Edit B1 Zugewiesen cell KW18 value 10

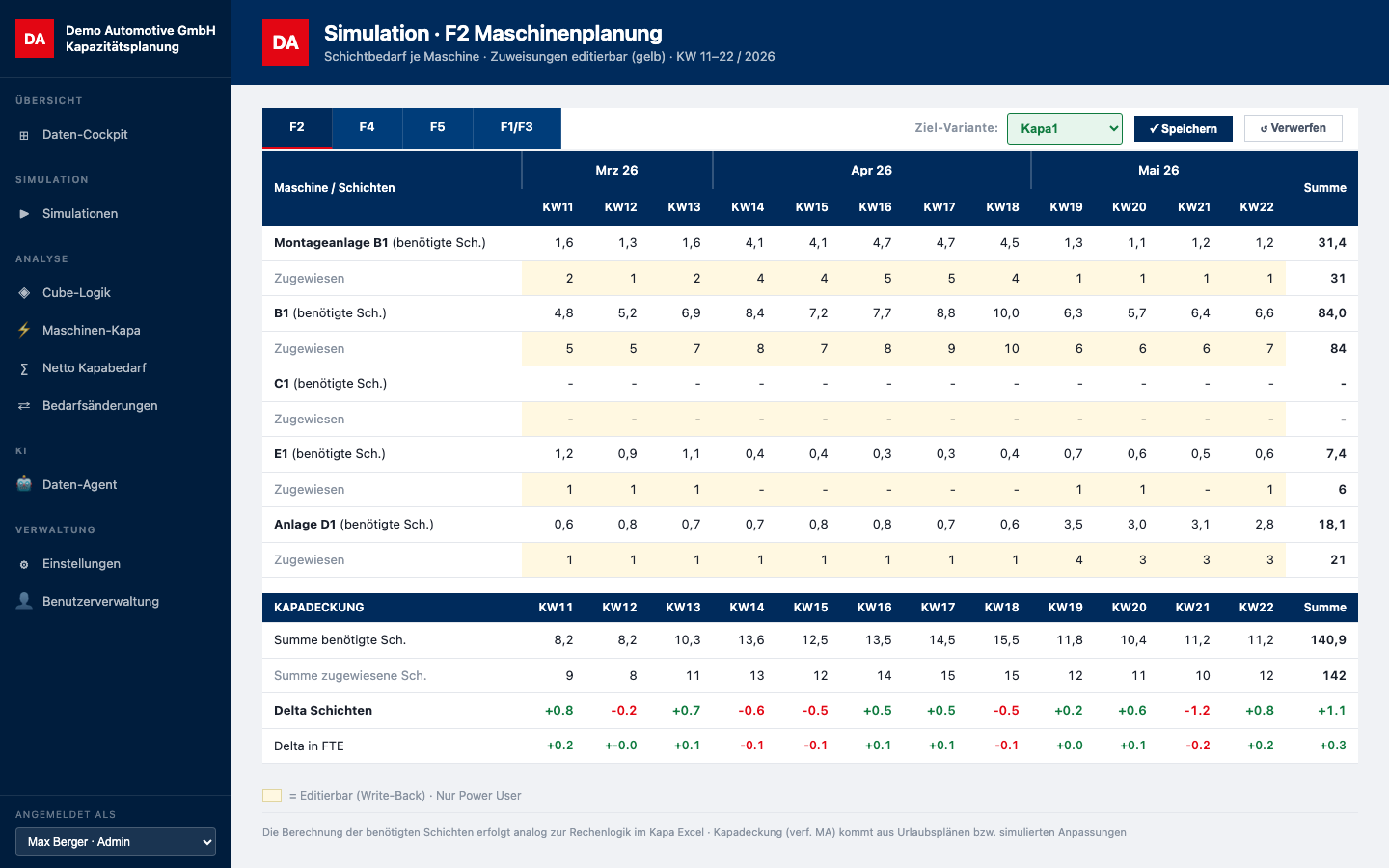click(x=999, y=348)
